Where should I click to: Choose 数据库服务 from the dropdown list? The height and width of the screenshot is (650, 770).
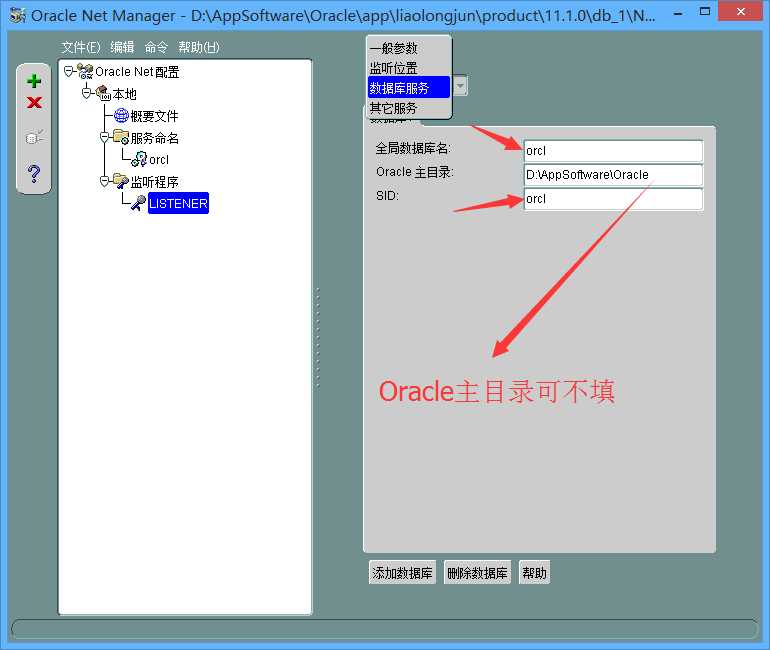[x=409, y=88]
